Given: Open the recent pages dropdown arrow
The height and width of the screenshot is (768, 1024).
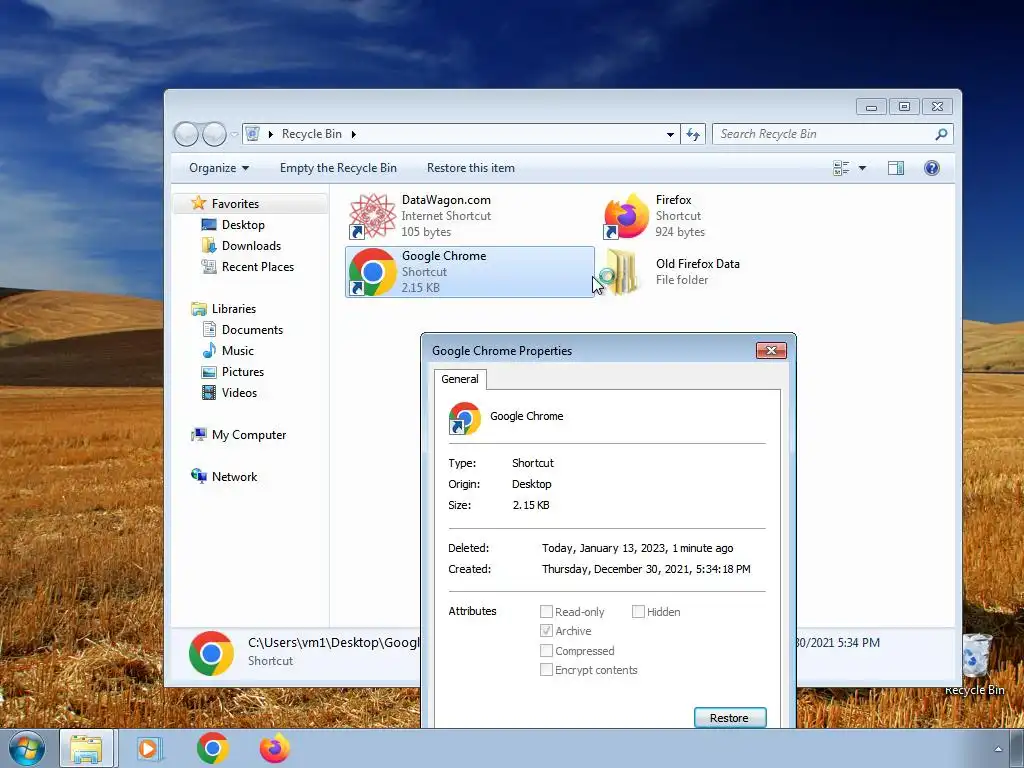Looking at the screenshot, I should [x=234, y=135].
